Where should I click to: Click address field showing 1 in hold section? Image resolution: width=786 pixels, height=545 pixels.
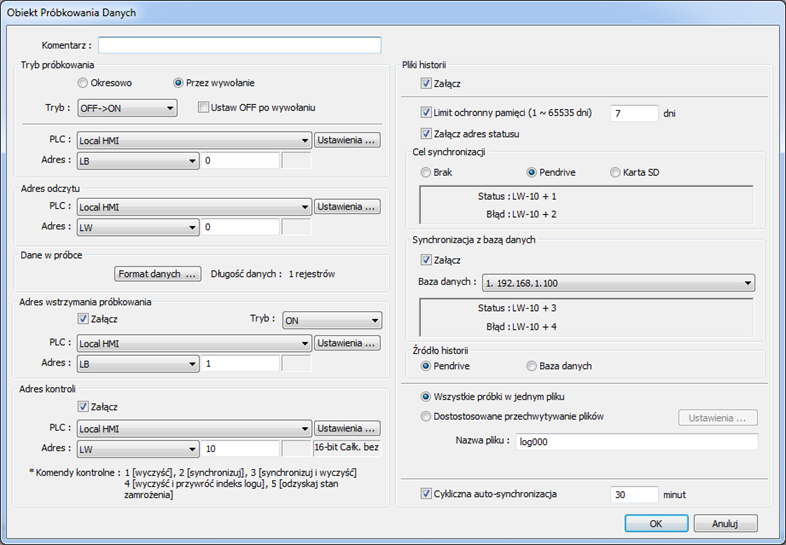point(240,364)
